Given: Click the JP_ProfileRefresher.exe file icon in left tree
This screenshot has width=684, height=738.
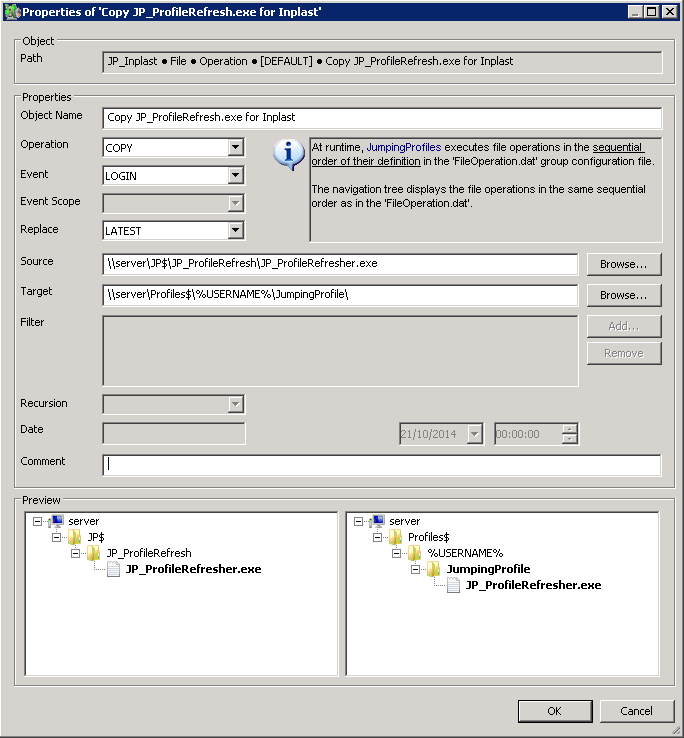Looking at the screenshot, I should click(x=113, y=569).
